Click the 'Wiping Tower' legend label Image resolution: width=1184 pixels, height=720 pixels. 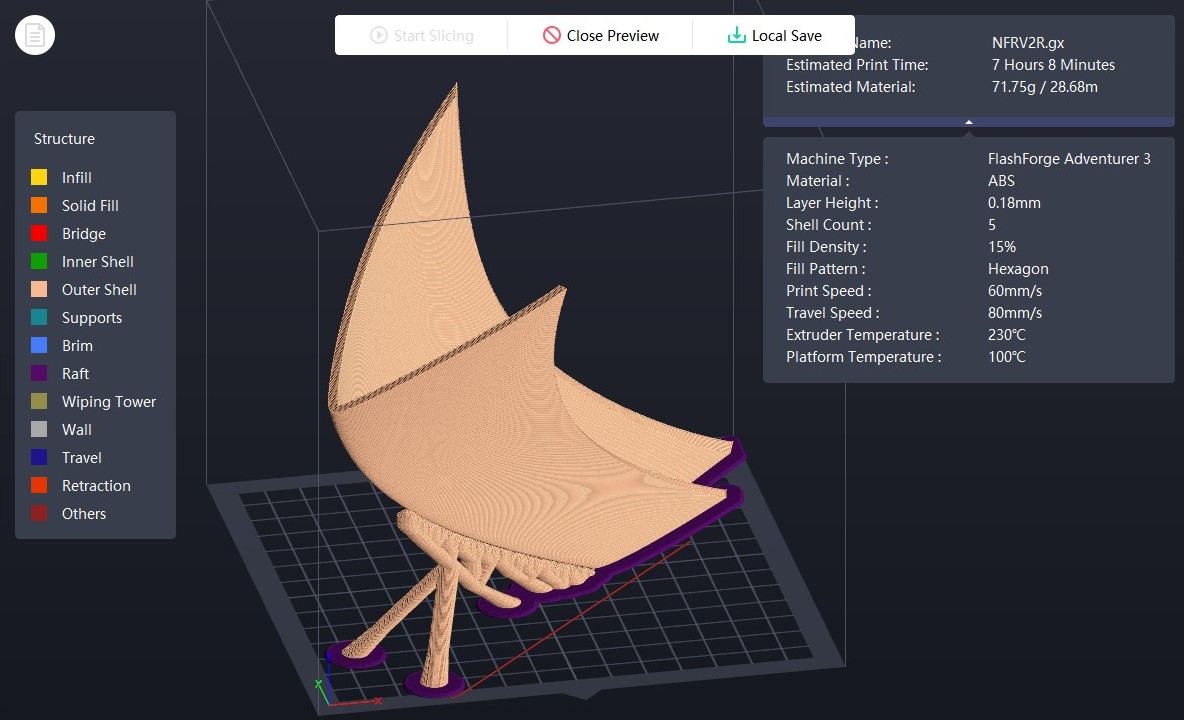point(109,402)
